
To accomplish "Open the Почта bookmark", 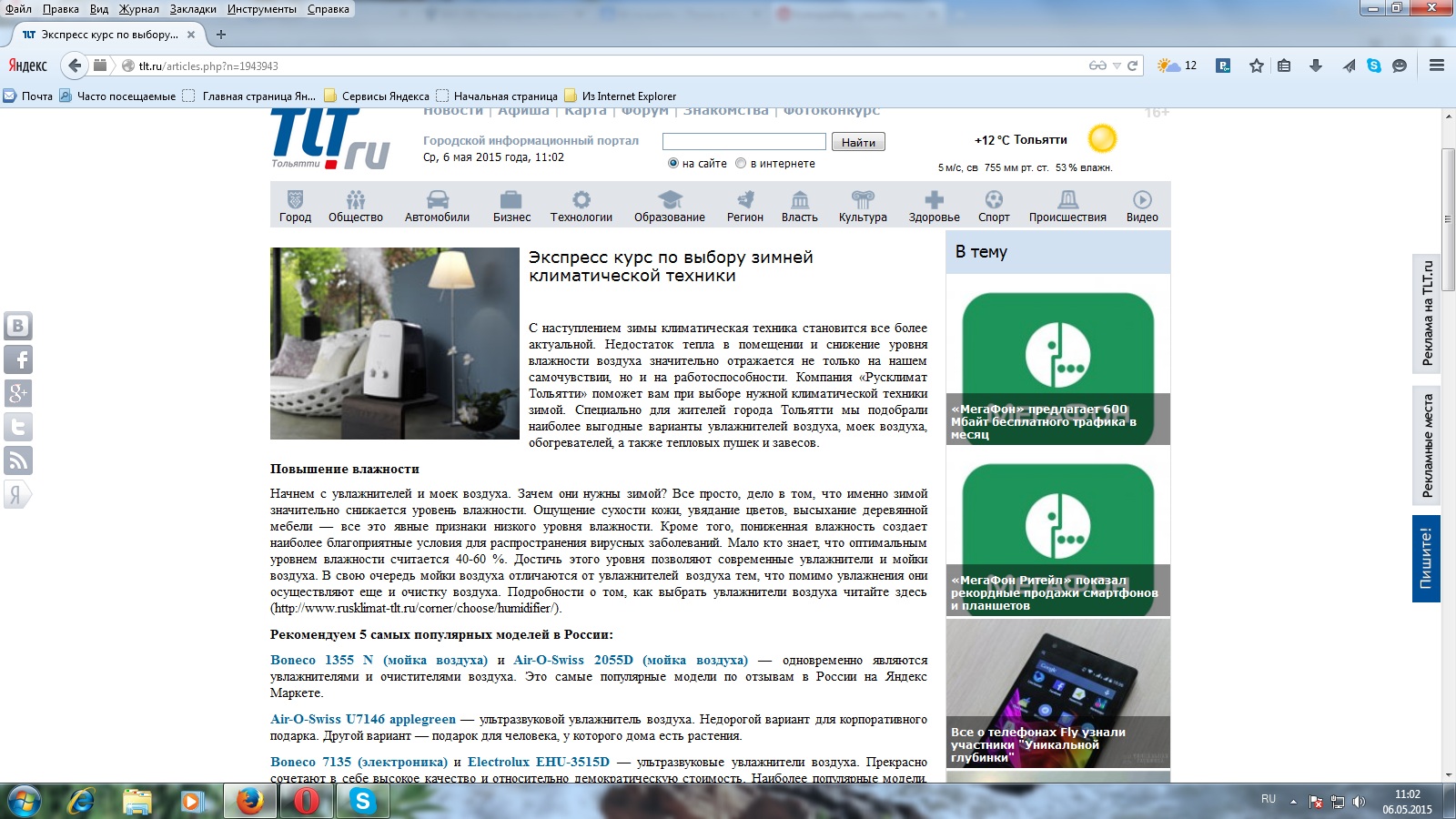I will coord(28,96).
